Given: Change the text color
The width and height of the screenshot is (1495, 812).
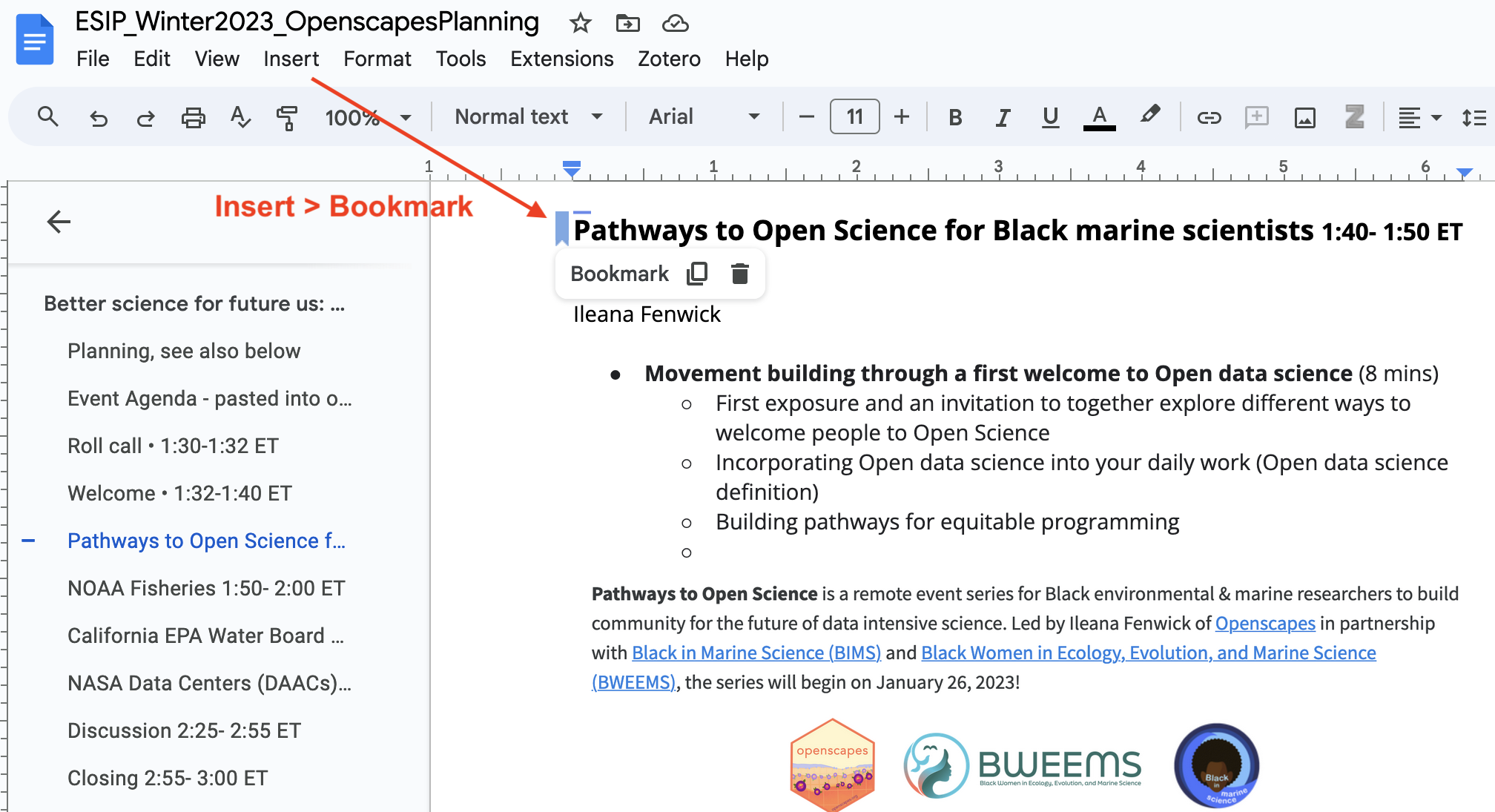Looking at the screenshot, I should coord(1100,116).
